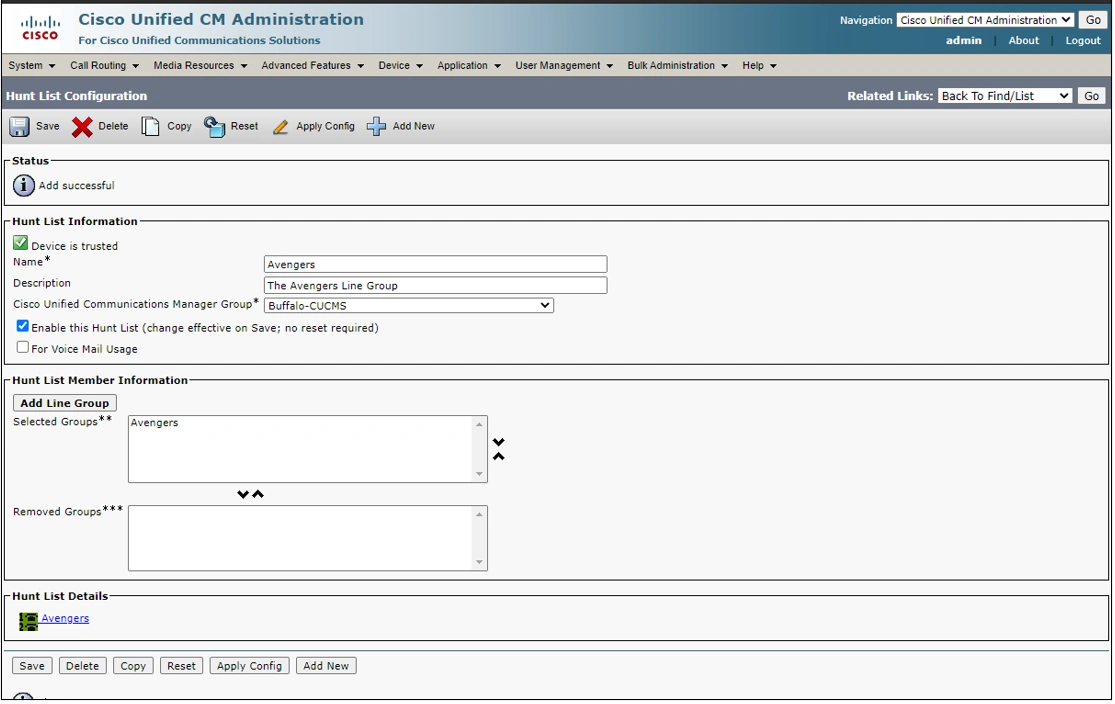1115x704 pixels.
Task: Click up arrow to move group to Selected Groups
Action: [x=258, y=494]
